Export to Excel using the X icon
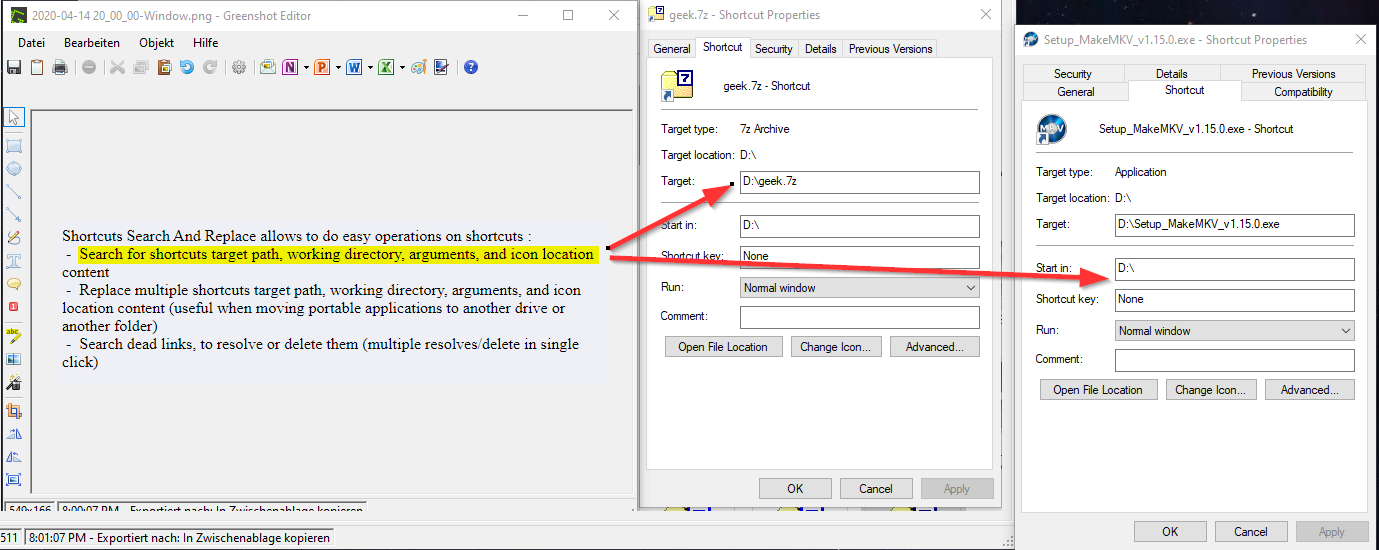This screenshot has height=550, width=1379. click(386, 67)
